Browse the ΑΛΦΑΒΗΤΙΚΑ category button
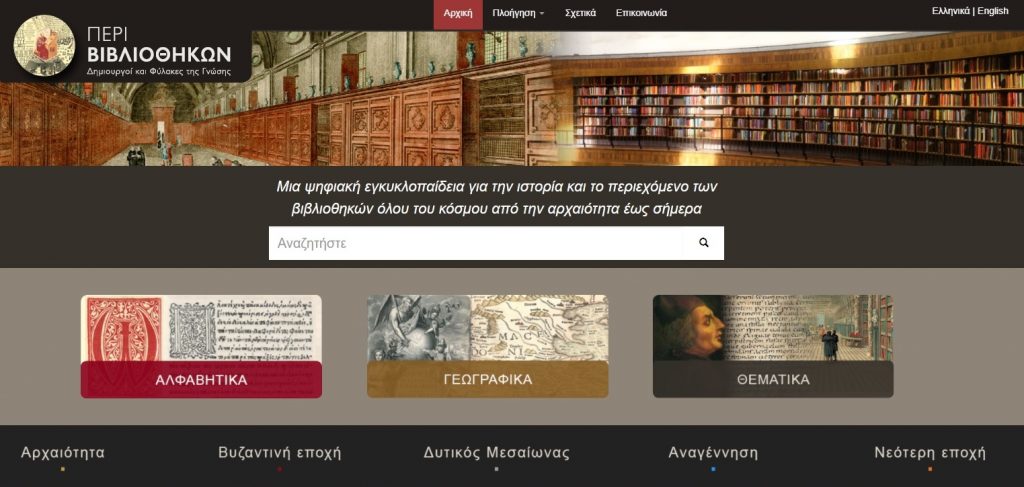 (x=201, y=380)
